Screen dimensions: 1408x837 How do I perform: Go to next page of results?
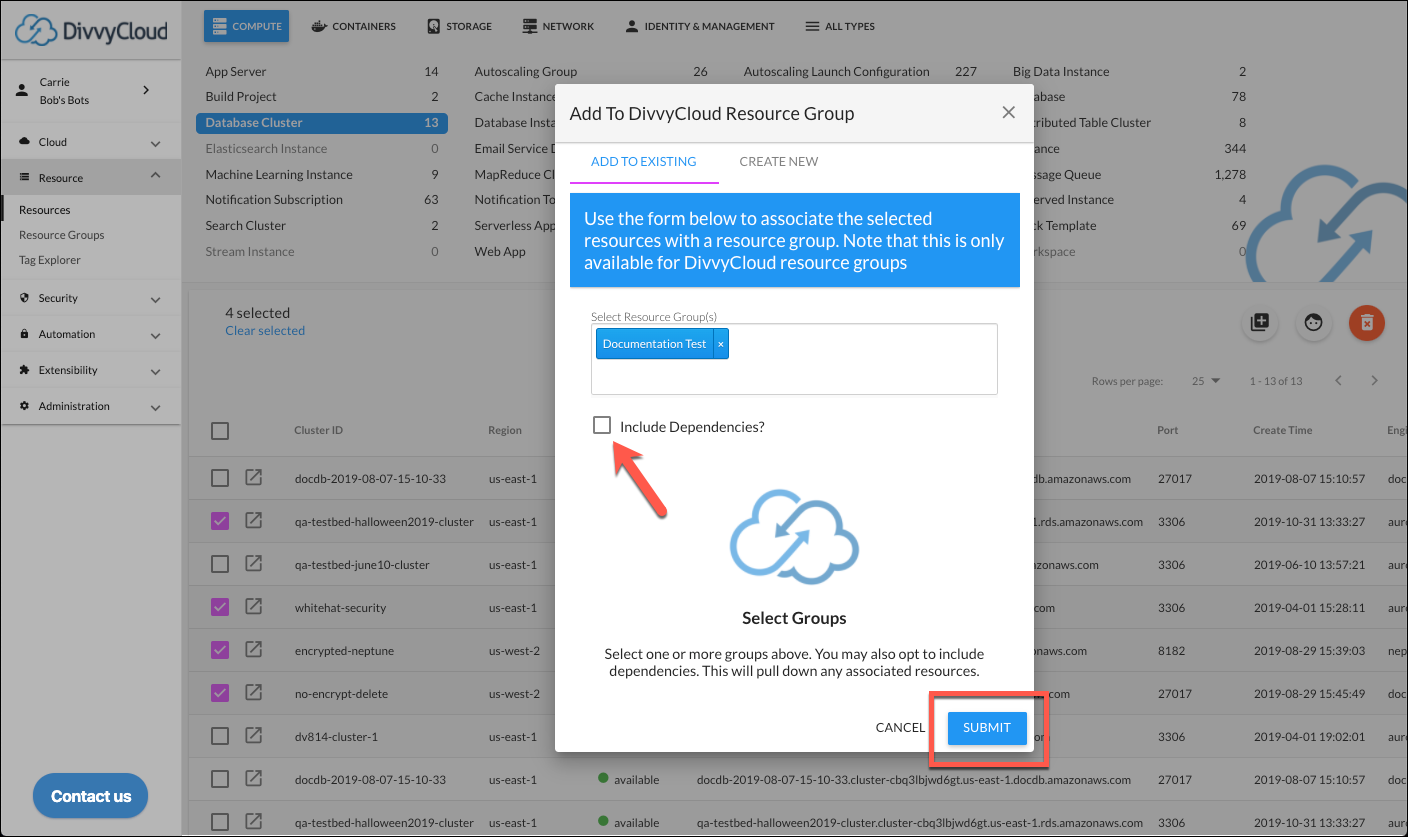(x=1375, y=381)
